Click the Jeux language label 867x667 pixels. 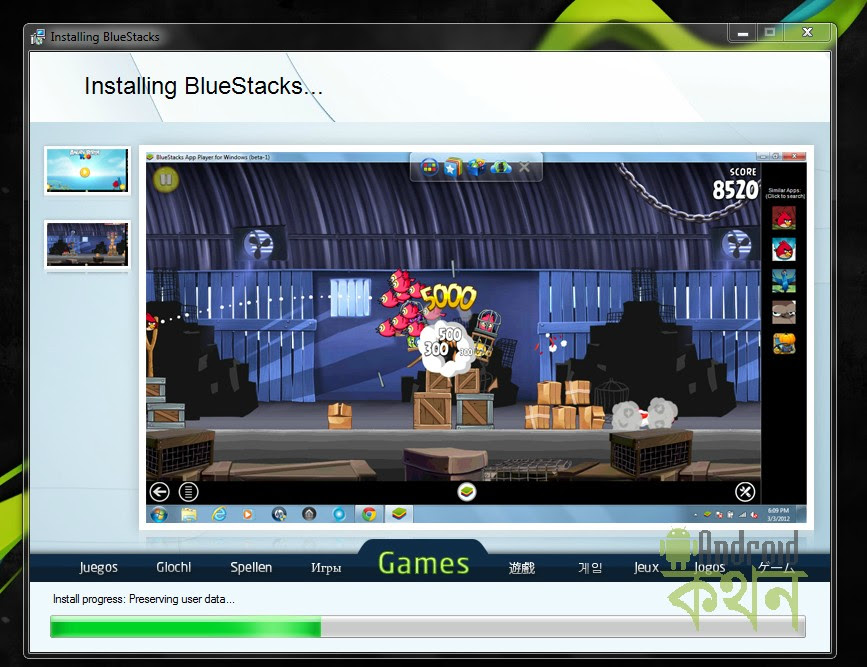pos(646,567)
